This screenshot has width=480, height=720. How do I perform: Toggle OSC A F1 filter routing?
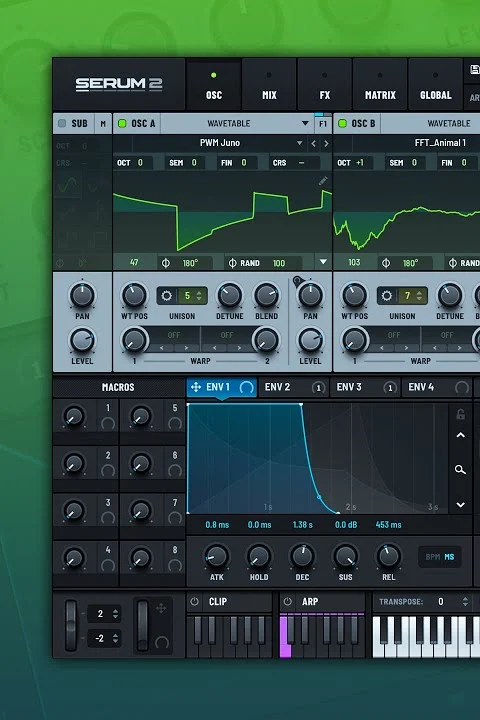pyautogui.click(x=323, y=124)
